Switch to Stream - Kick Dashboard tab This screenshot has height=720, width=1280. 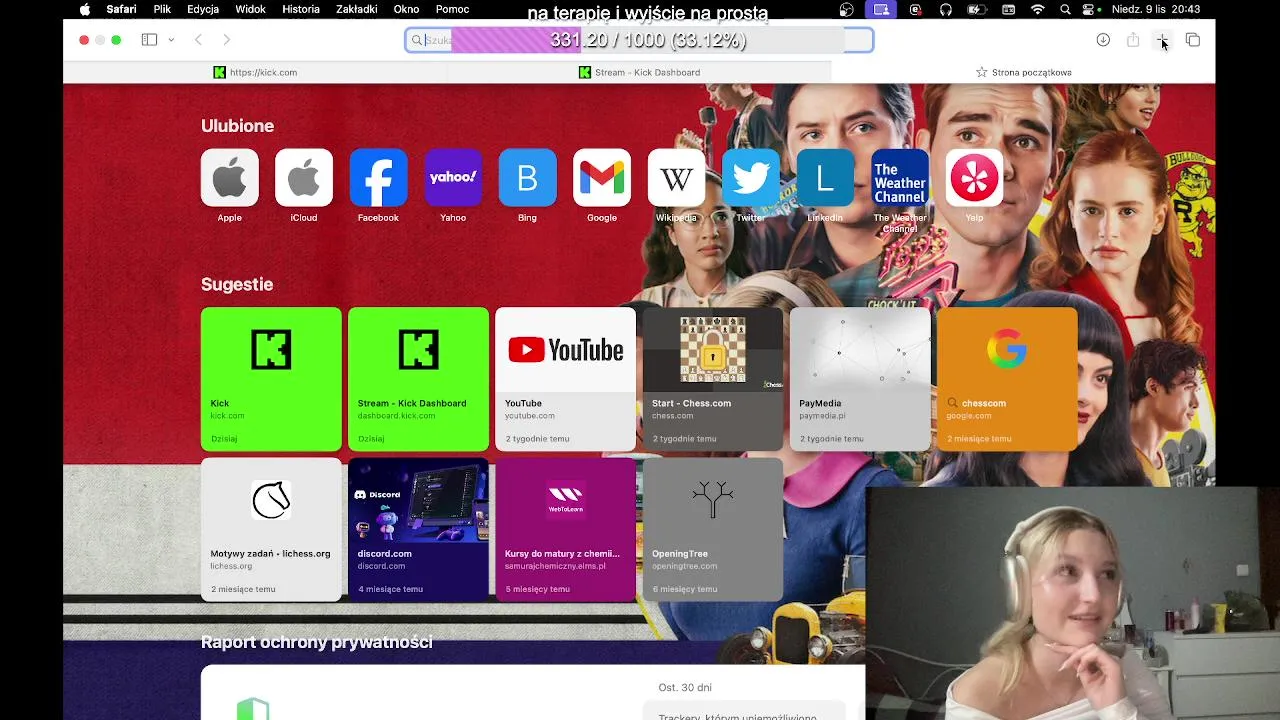pos(639,72)
